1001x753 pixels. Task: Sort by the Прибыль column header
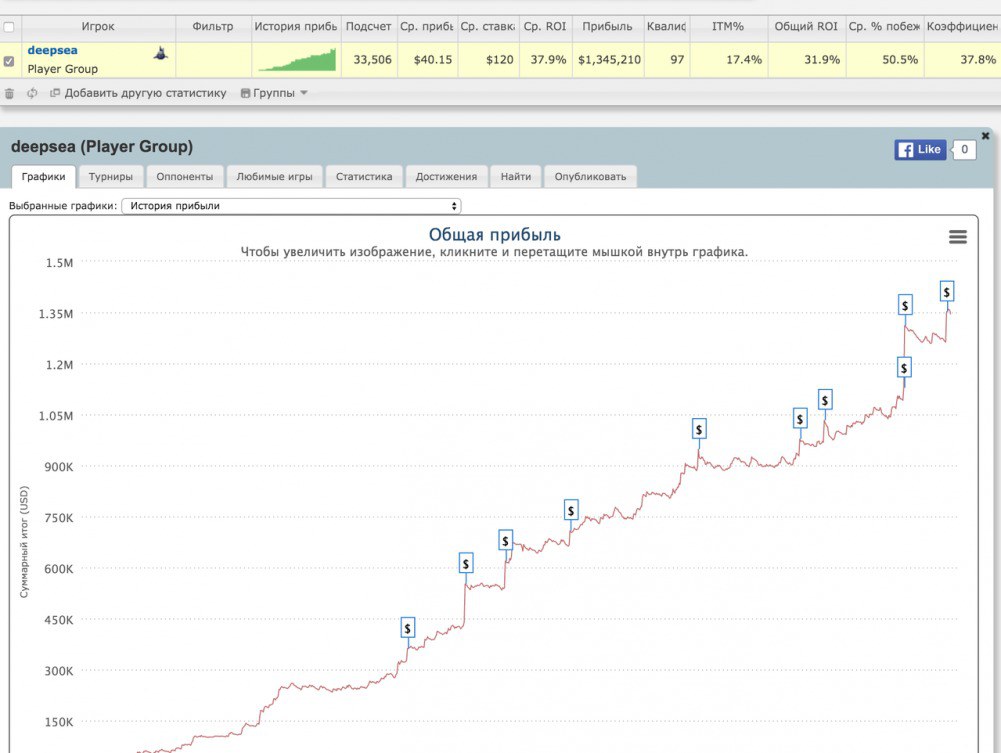coord(605,27)
